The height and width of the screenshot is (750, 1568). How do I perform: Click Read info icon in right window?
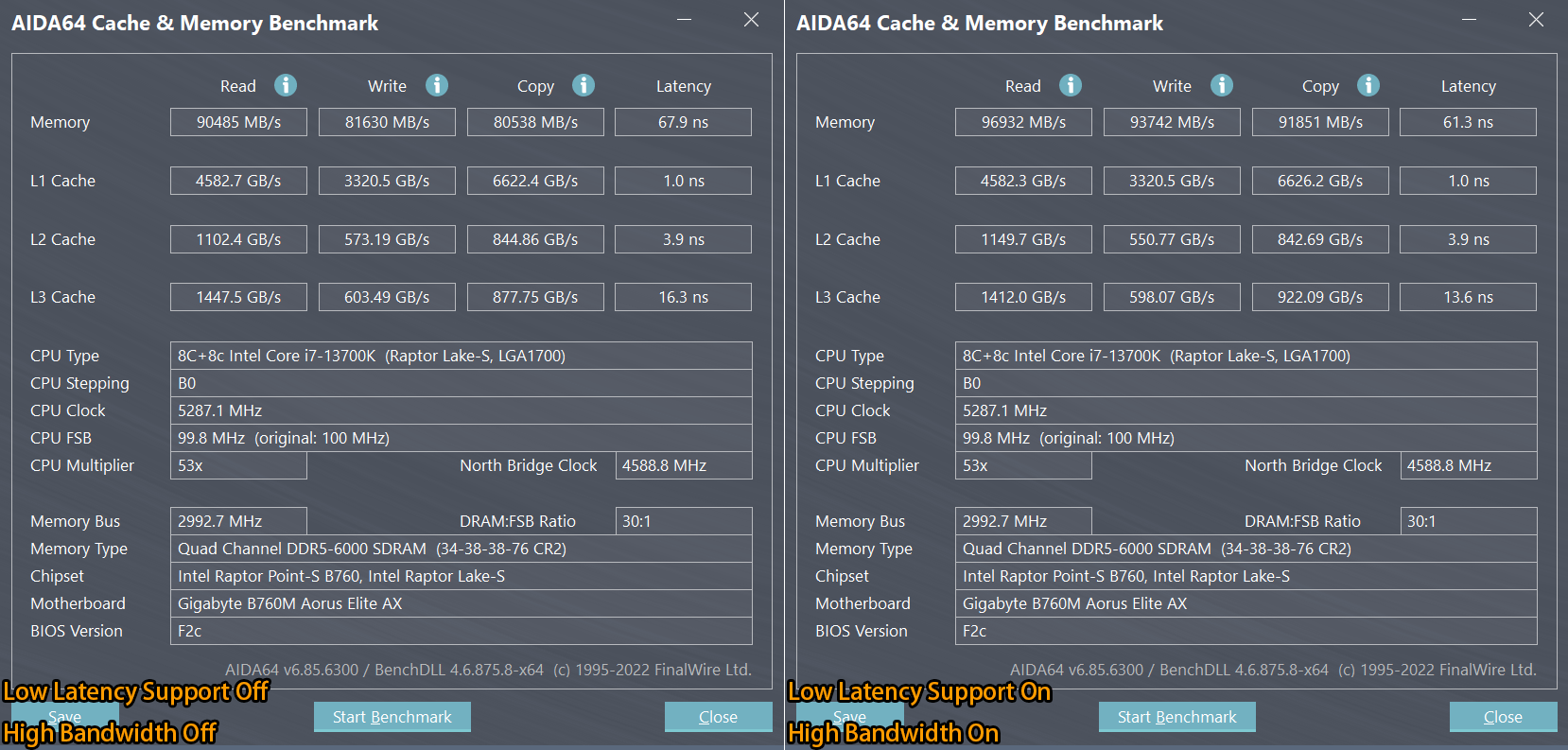[x=1071, y=85]
